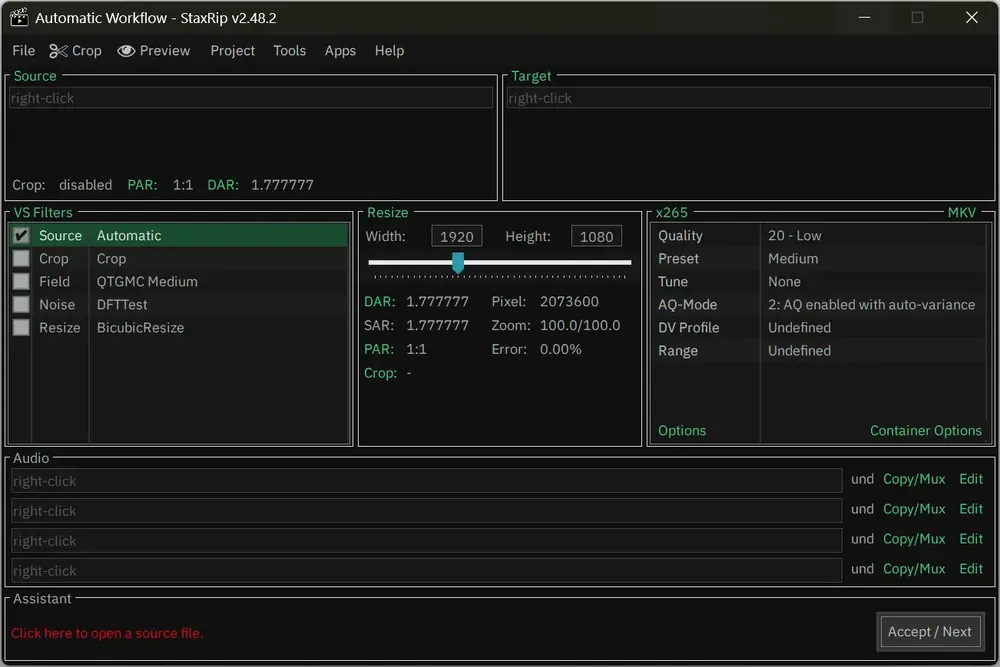Open the x265 encoder selection menu
The width and height of the screenshot is (1000, 667).
(x=672, y=212)
